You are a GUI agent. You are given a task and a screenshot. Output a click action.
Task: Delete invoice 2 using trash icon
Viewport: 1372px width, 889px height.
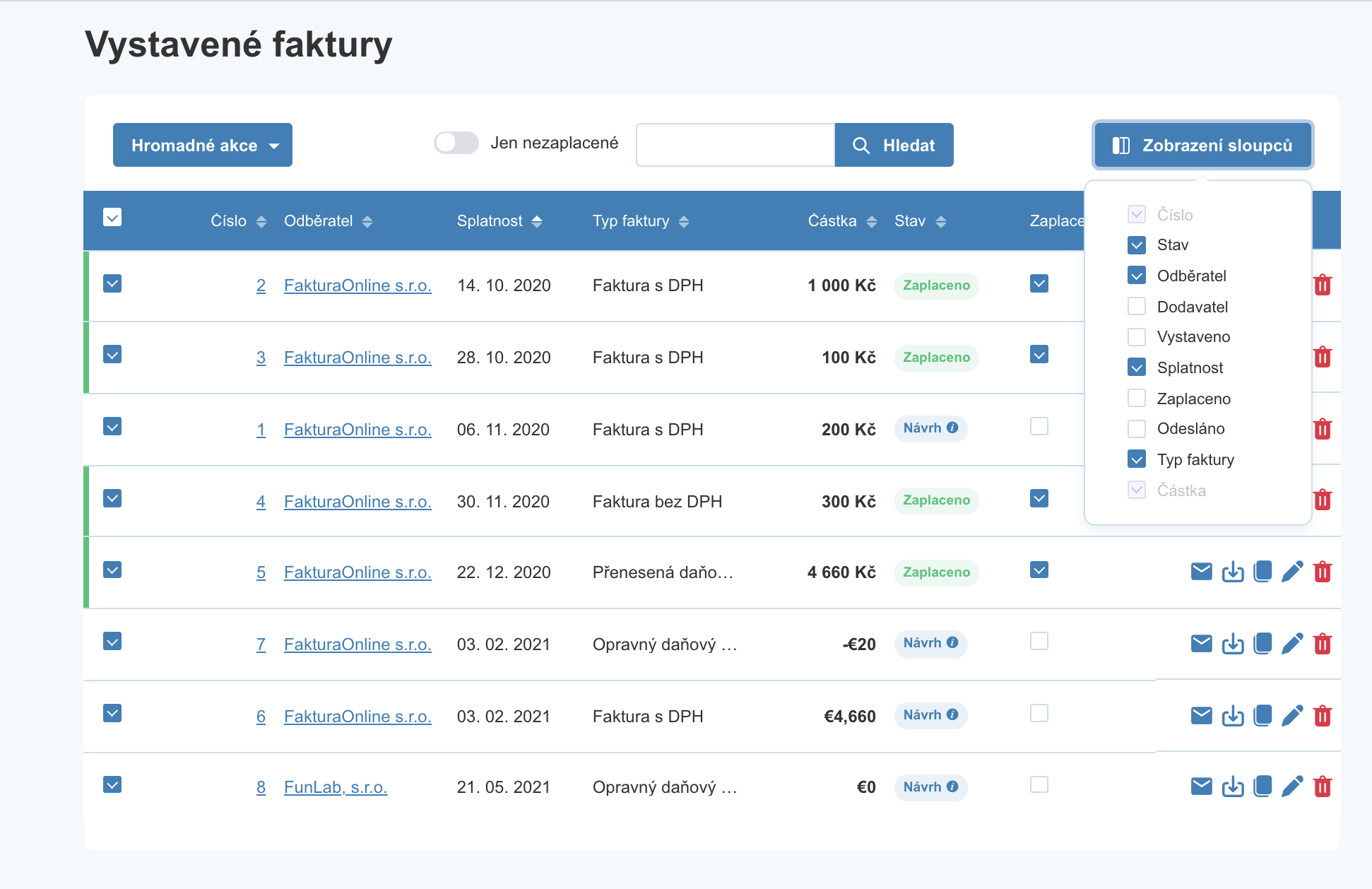coord(1323,285)
